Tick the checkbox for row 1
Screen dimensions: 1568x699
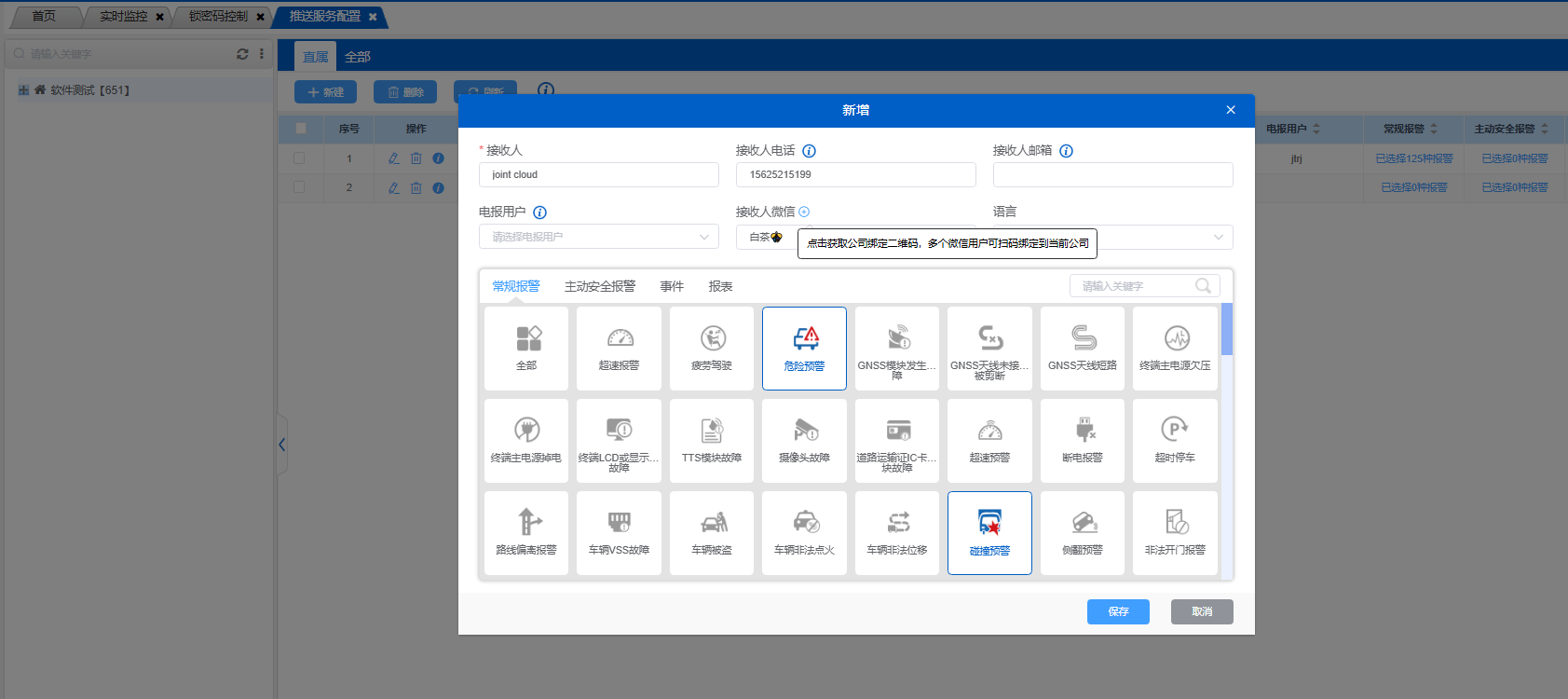[299, 158]
